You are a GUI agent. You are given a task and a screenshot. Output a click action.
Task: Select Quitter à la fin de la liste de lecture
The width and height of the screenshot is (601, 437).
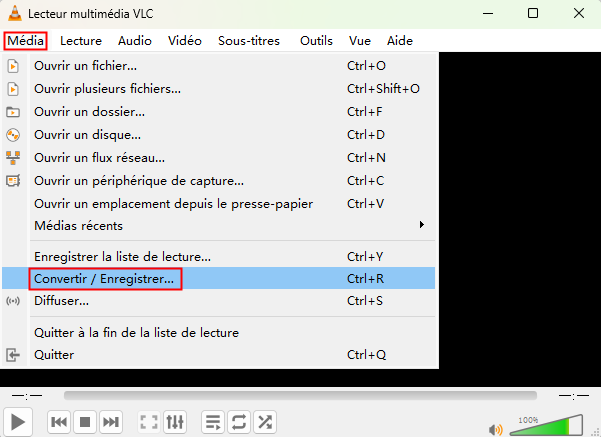[x=218, y=332]
